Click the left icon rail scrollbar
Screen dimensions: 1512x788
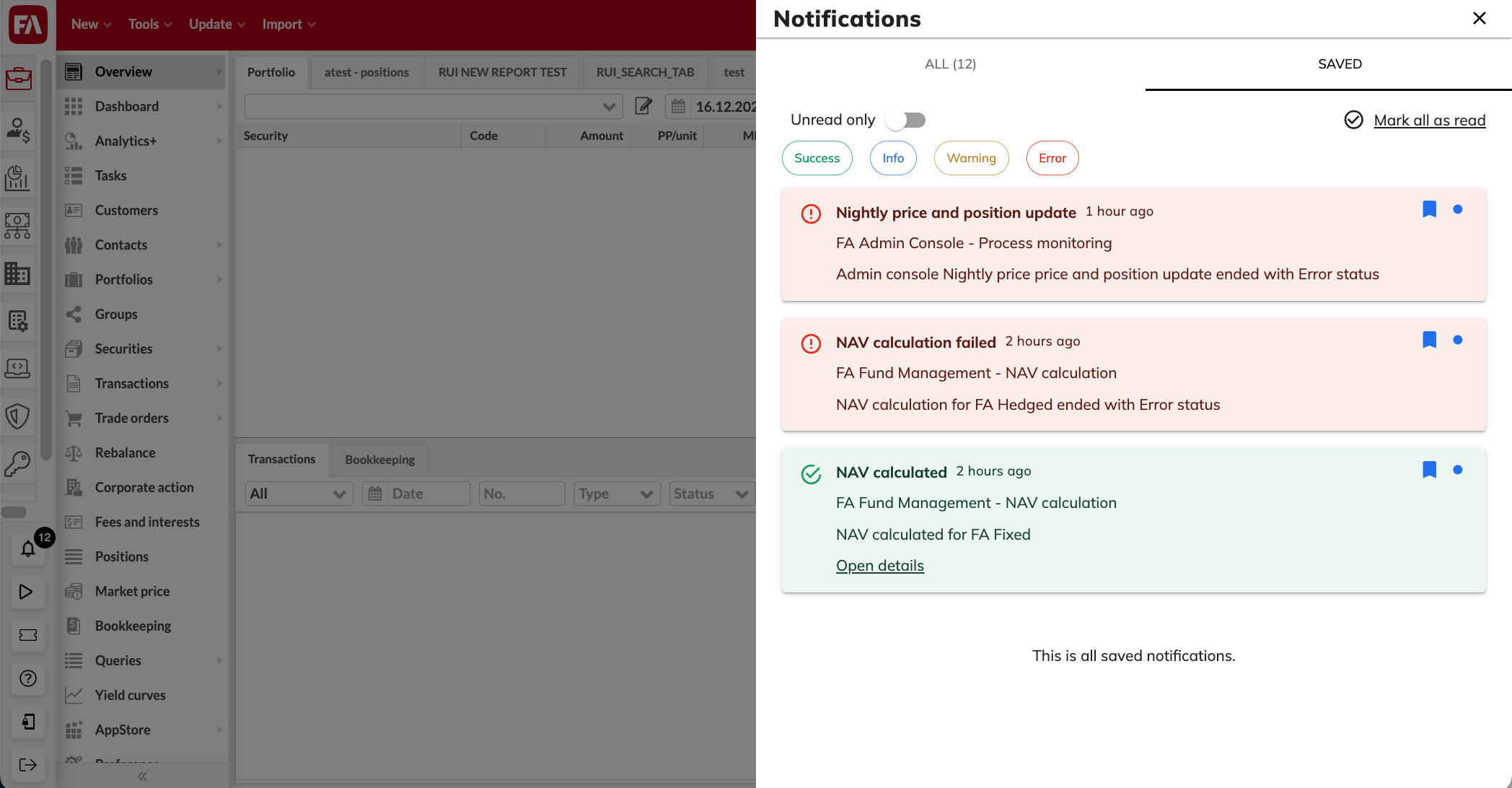coord(46,260)
